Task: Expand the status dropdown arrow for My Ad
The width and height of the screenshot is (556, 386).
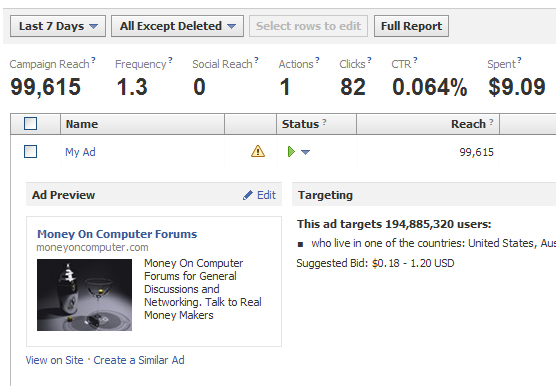Action: 305,152
